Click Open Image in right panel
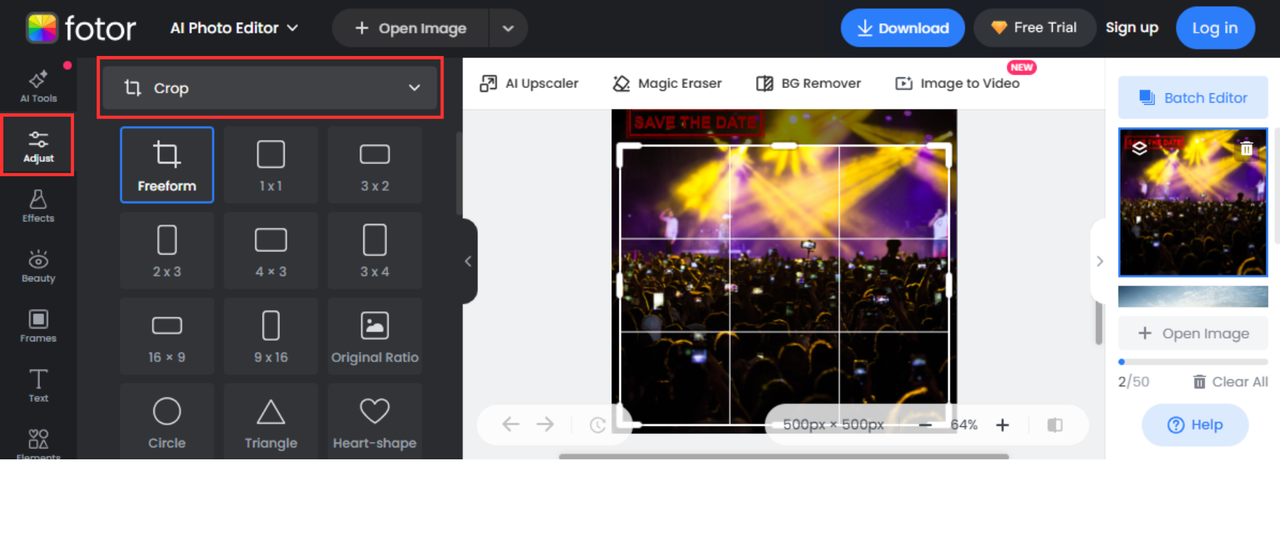 (1193, 334)
